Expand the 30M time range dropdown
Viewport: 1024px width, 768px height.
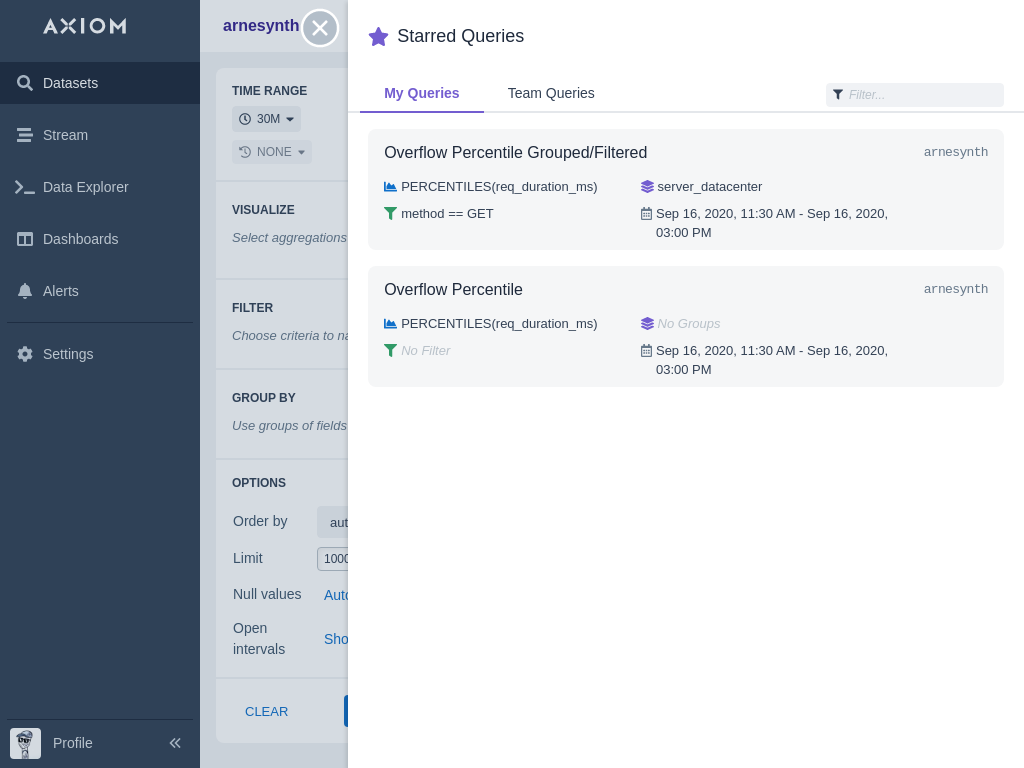click(266, 119)
